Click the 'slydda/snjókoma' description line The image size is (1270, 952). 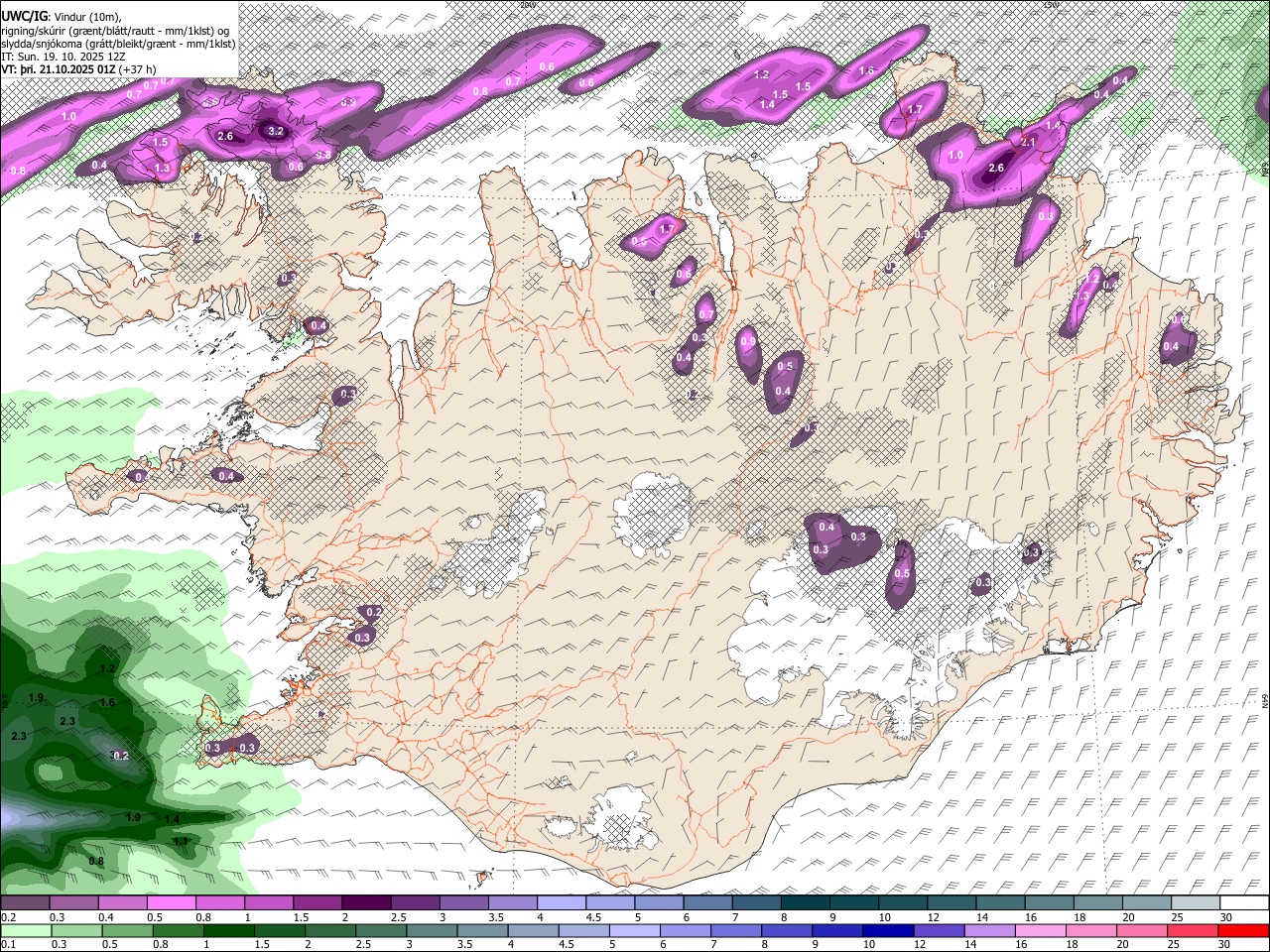(x=118, y=44)
